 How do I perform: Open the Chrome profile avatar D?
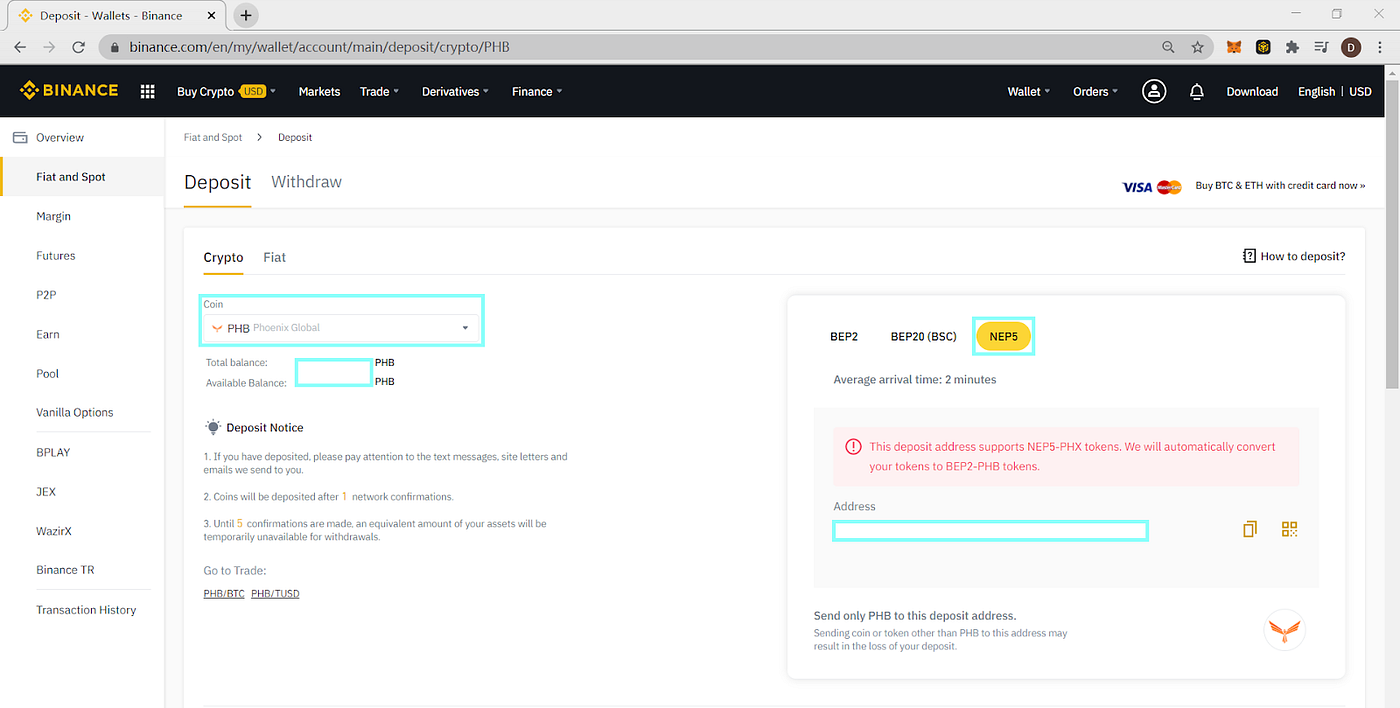(x=1351, y=47)
